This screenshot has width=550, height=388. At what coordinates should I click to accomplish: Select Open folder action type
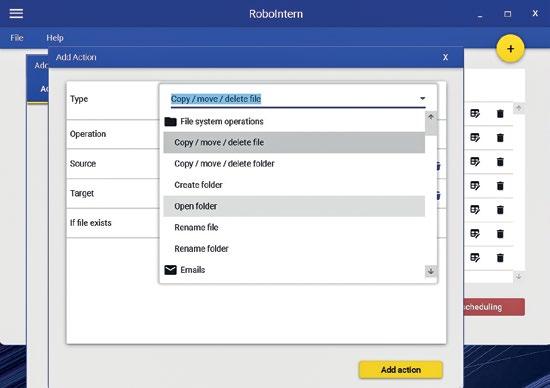click(x=294, y=206)
